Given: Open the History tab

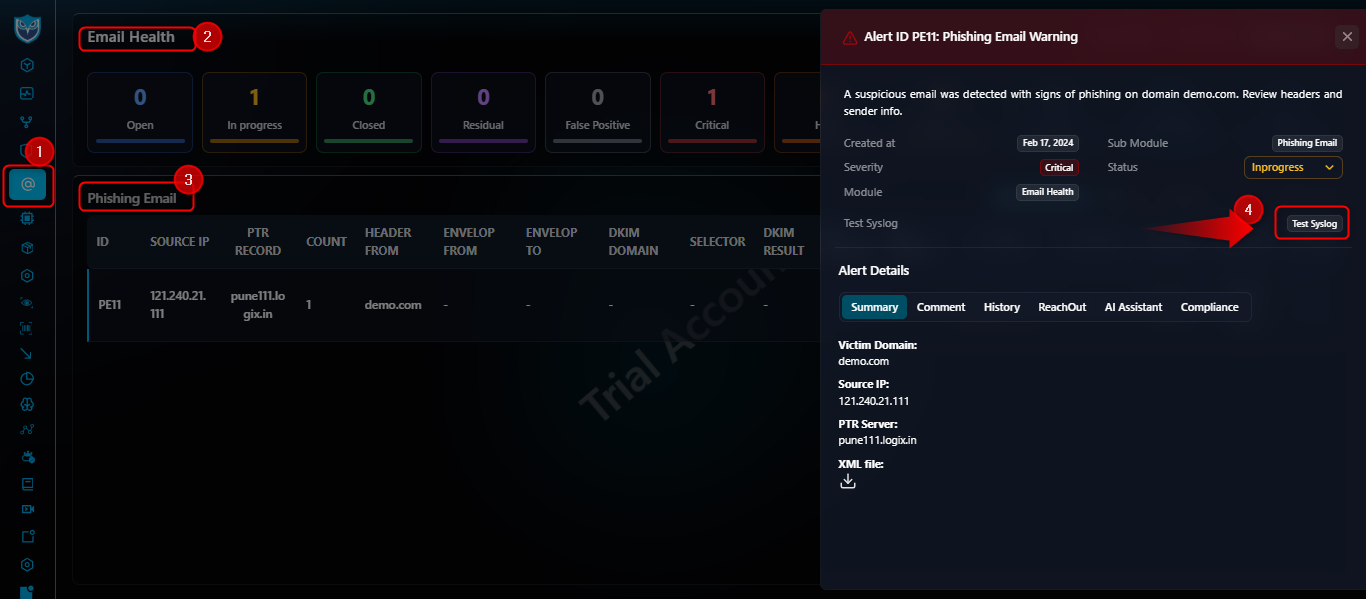Looking at the screenshot, I should click(1002, 307).
